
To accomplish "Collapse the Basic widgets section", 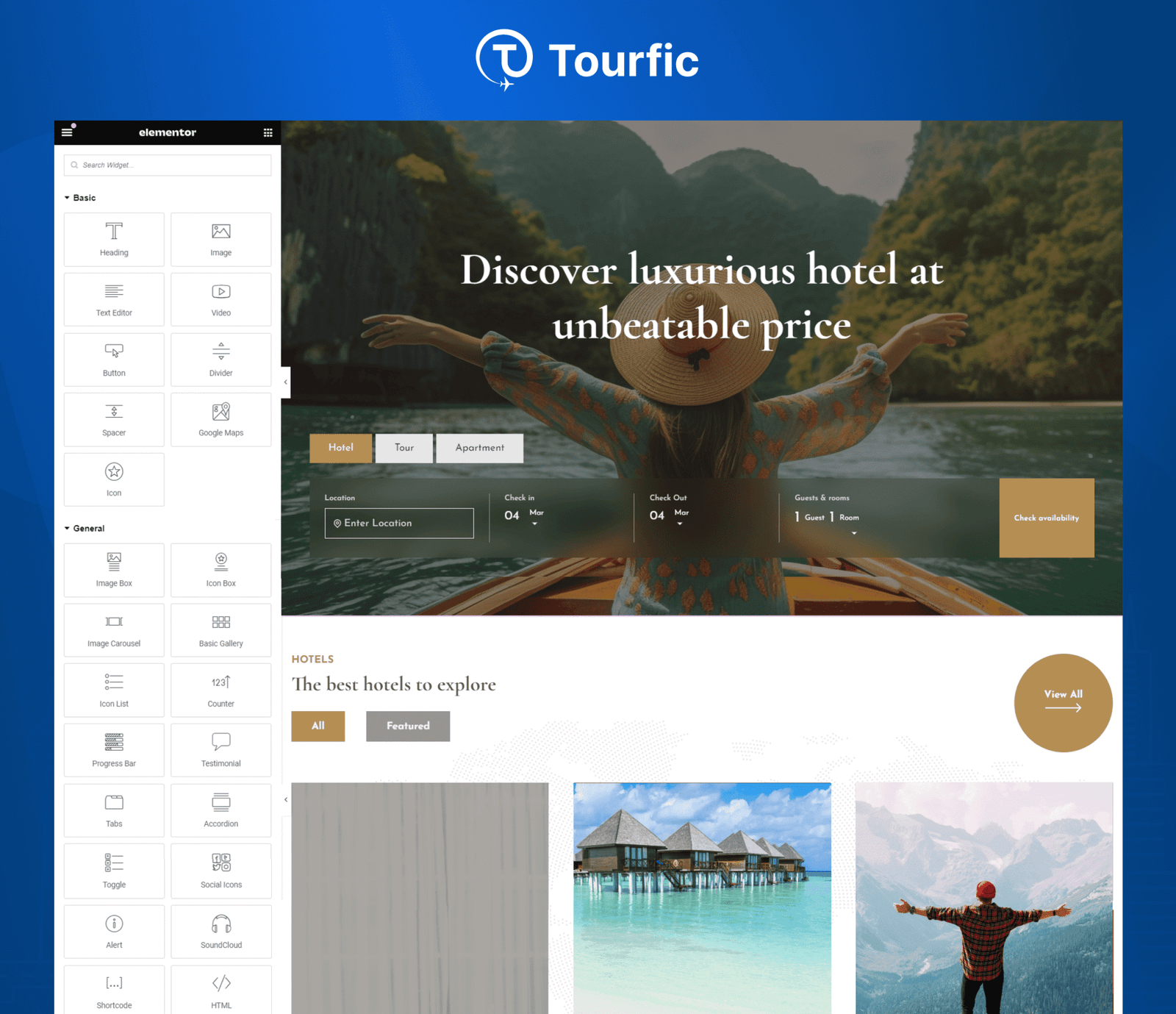I will point(80,198).
